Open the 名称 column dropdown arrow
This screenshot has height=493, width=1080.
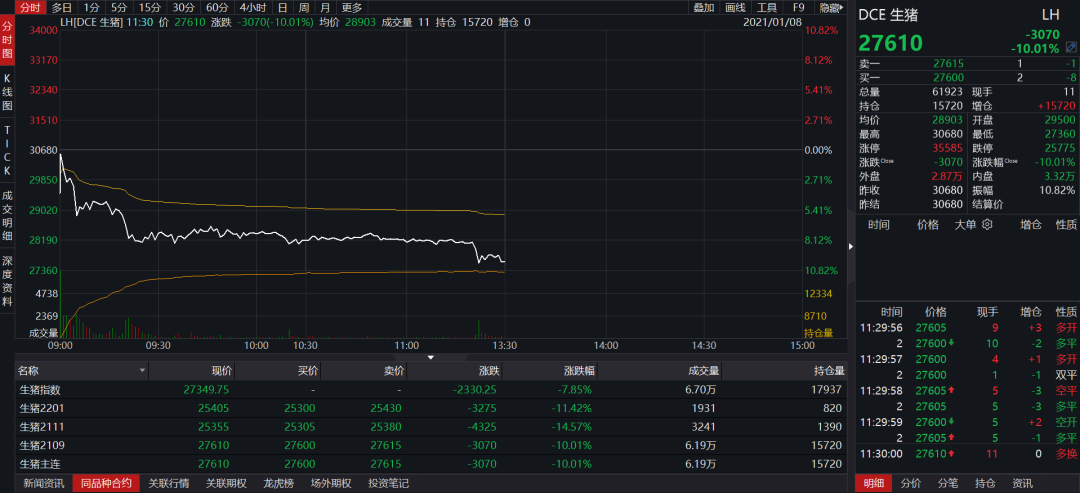tap(142, 371)
